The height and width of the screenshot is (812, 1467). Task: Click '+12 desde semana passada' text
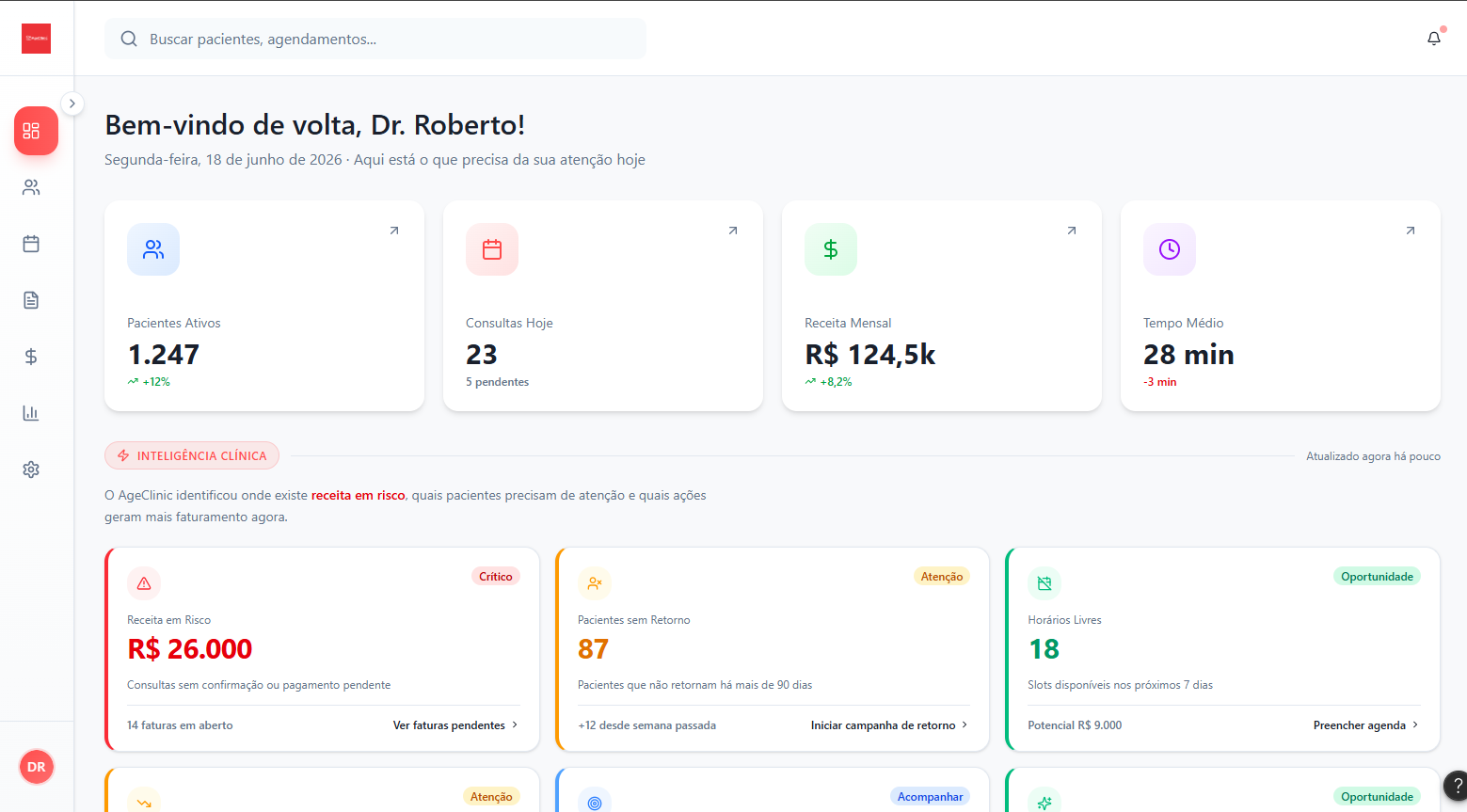(647, 725)
